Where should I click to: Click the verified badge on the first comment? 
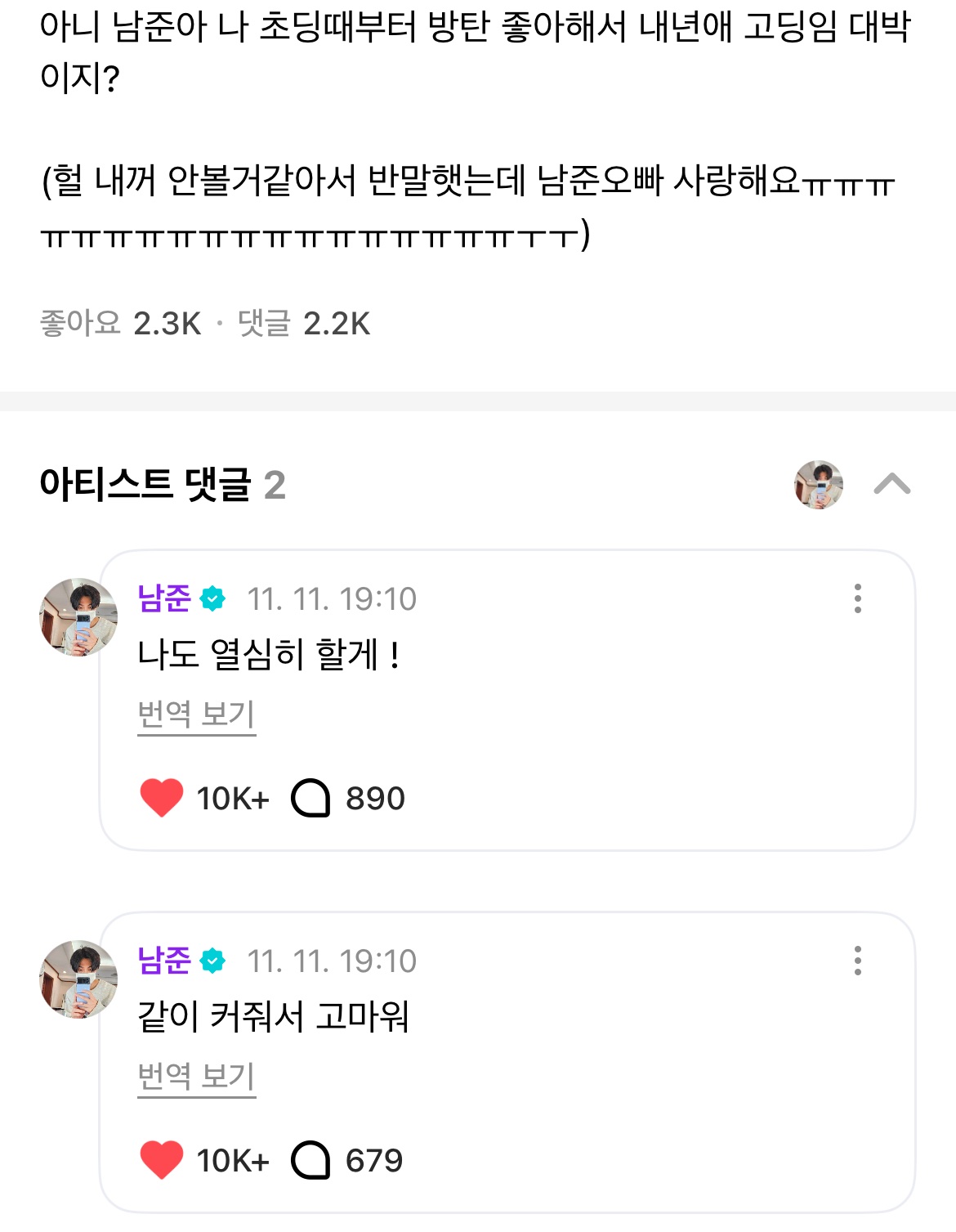pyautogui.click(x=212, y=598)
